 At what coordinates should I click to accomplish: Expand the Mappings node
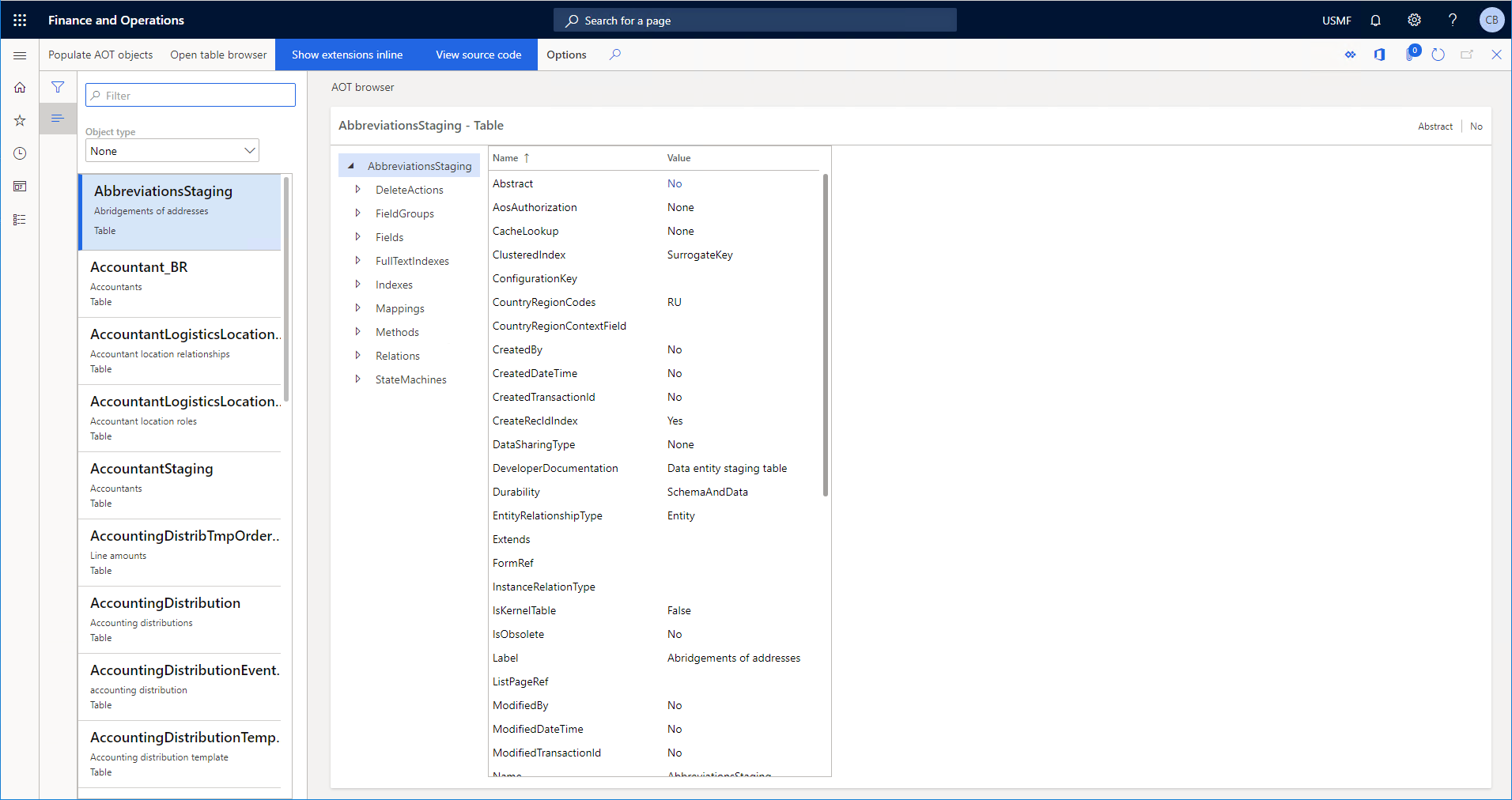click(357, 308)
